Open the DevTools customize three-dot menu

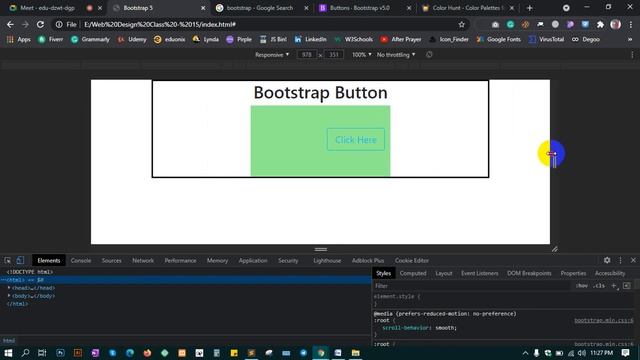pyautogui.click(x=620, y=260)
